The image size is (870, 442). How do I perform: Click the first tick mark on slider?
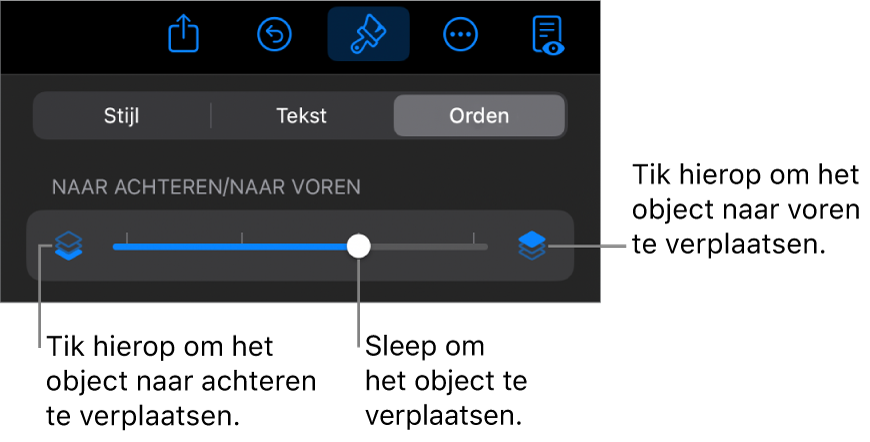(127, 238)
